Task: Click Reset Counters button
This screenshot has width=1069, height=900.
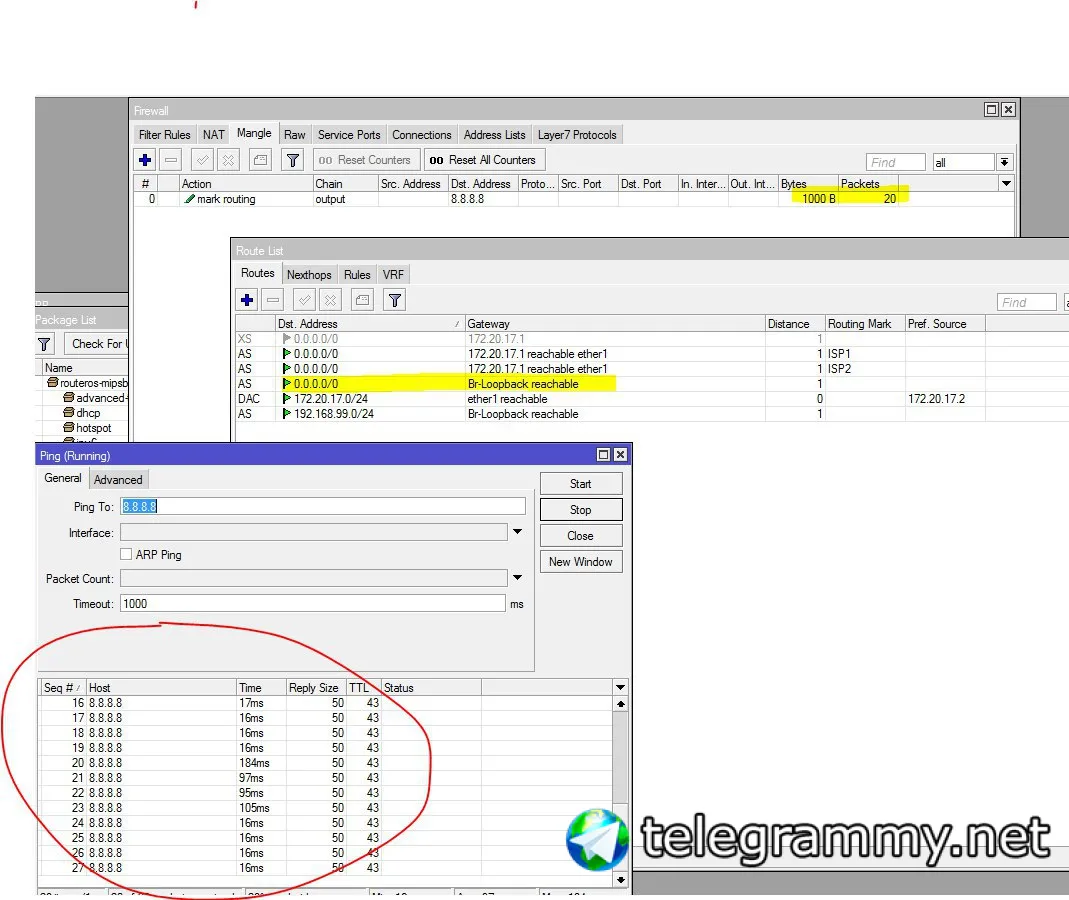Action: coord(365,160)
